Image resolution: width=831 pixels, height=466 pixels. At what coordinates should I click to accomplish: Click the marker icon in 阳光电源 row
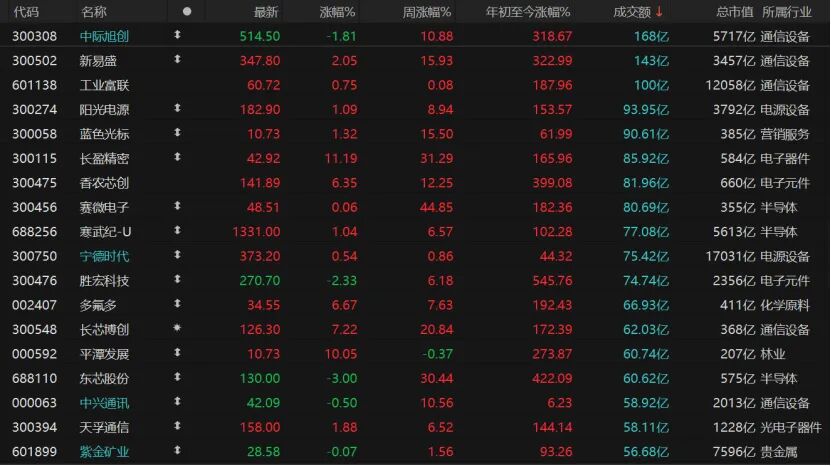pos(178,108)
